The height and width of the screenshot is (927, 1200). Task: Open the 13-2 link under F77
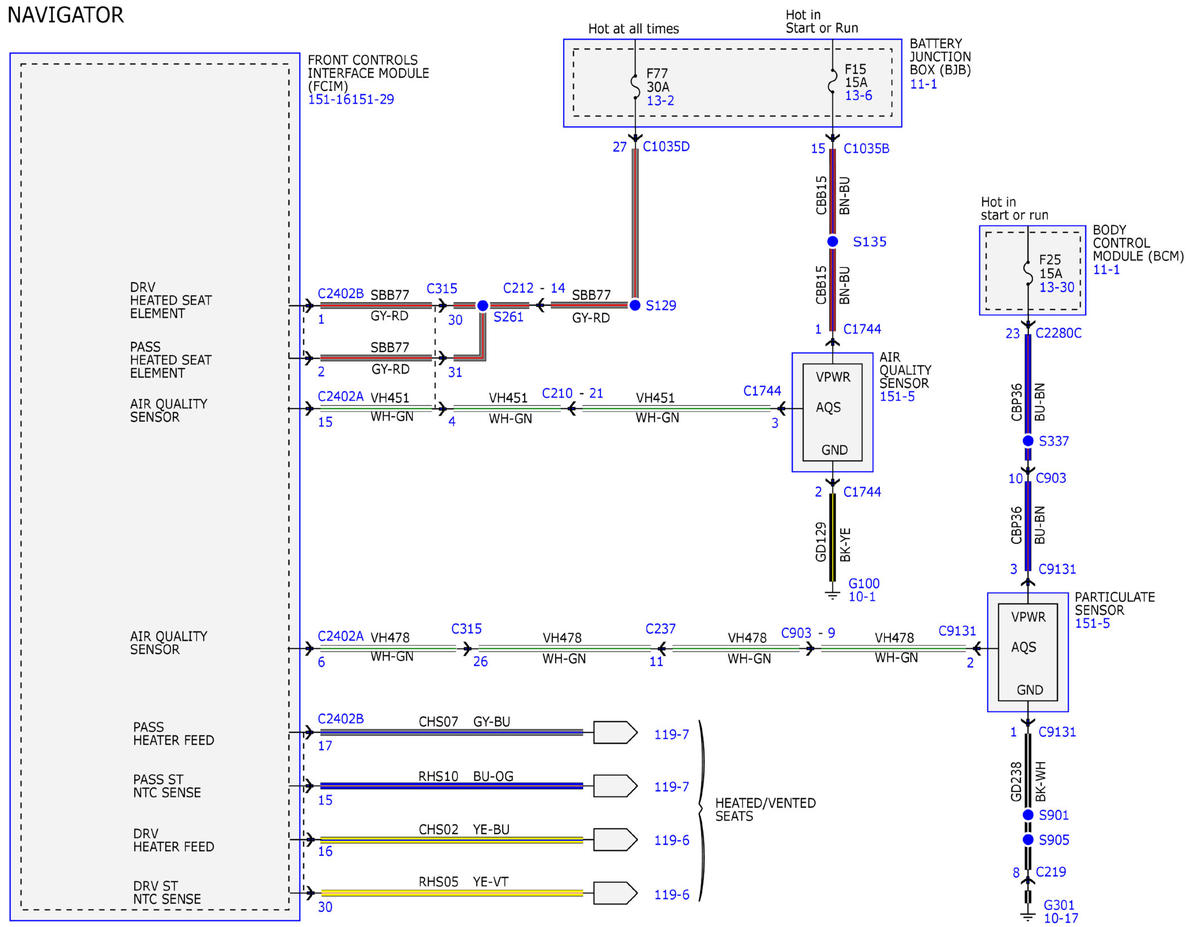(660, 101)
